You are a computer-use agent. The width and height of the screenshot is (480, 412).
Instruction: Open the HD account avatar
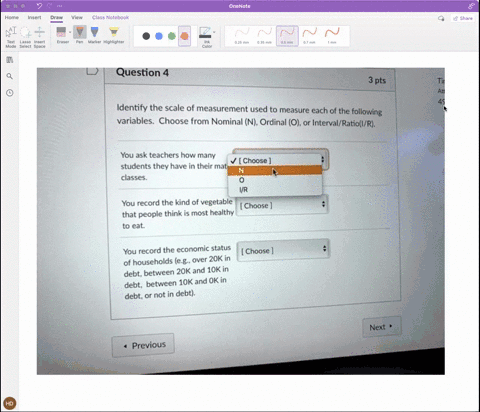click(x=9, y=404)
